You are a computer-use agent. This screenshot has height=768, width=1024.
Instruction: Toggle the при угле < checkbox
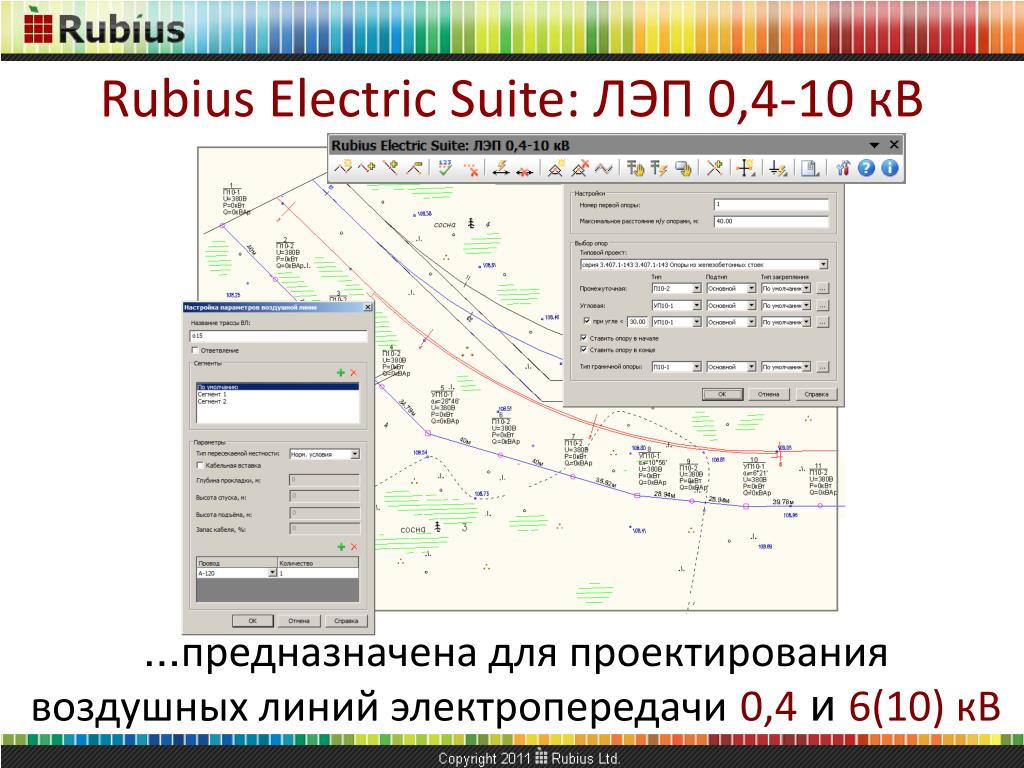(586, 321)
